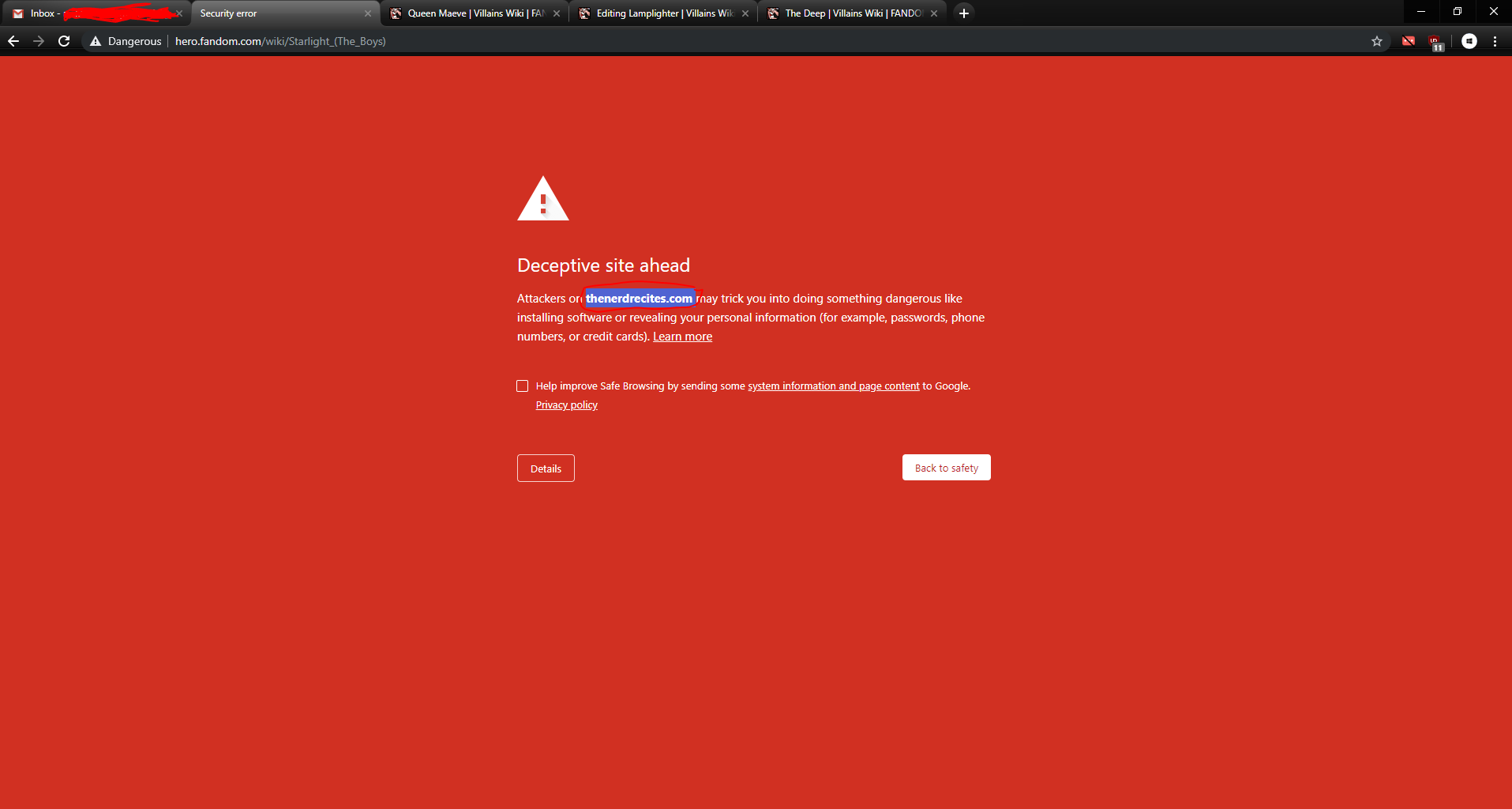1512x809 pixels.
Task: Close the Security error tab
Action: tap(368, 13)
